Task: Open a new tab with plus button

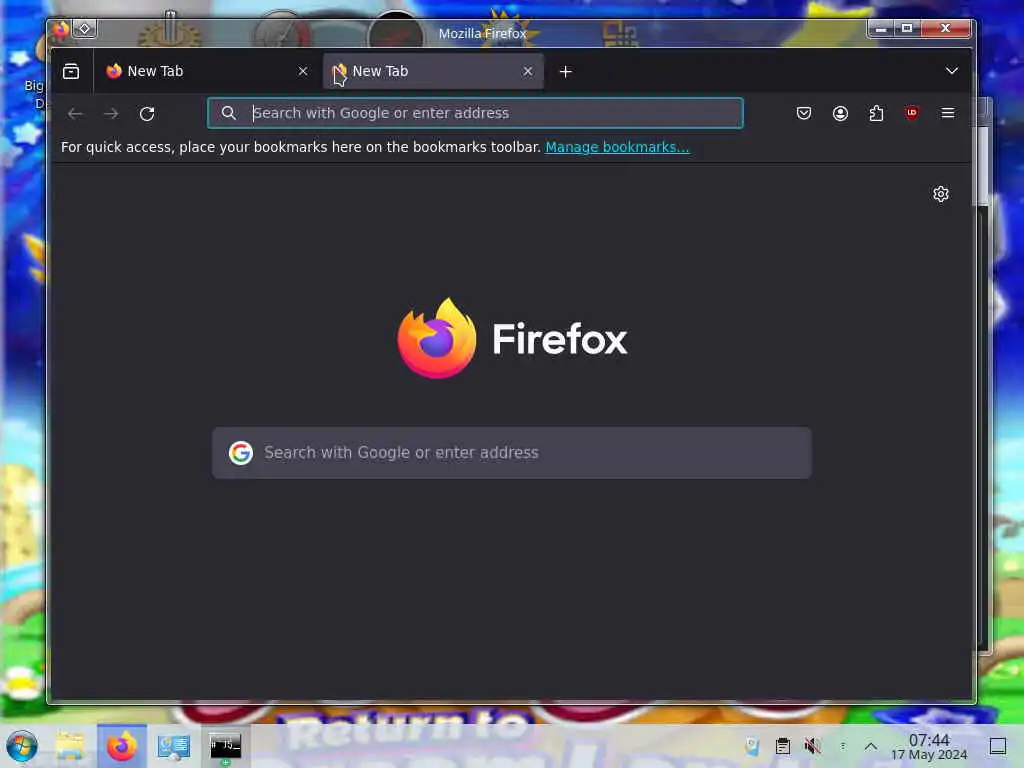Action: click(x=566, y=71)
